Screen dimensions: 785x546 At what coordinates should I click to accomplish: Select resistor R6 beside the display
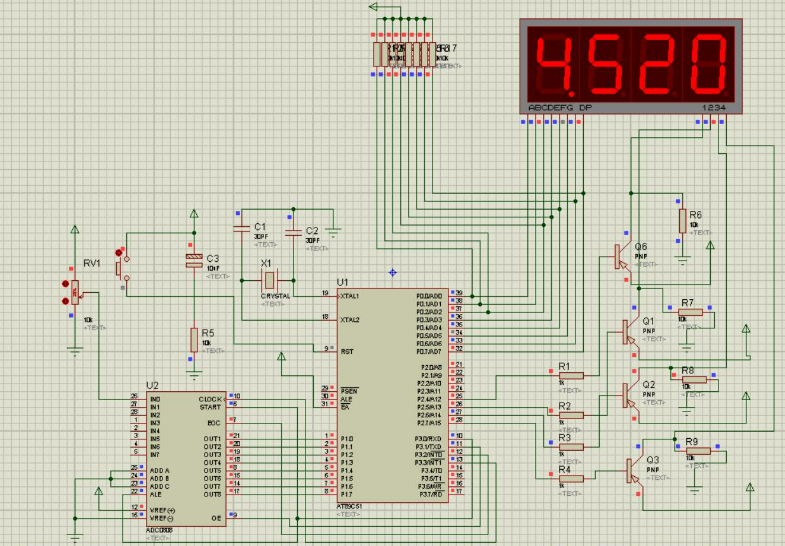click(682, 221)
